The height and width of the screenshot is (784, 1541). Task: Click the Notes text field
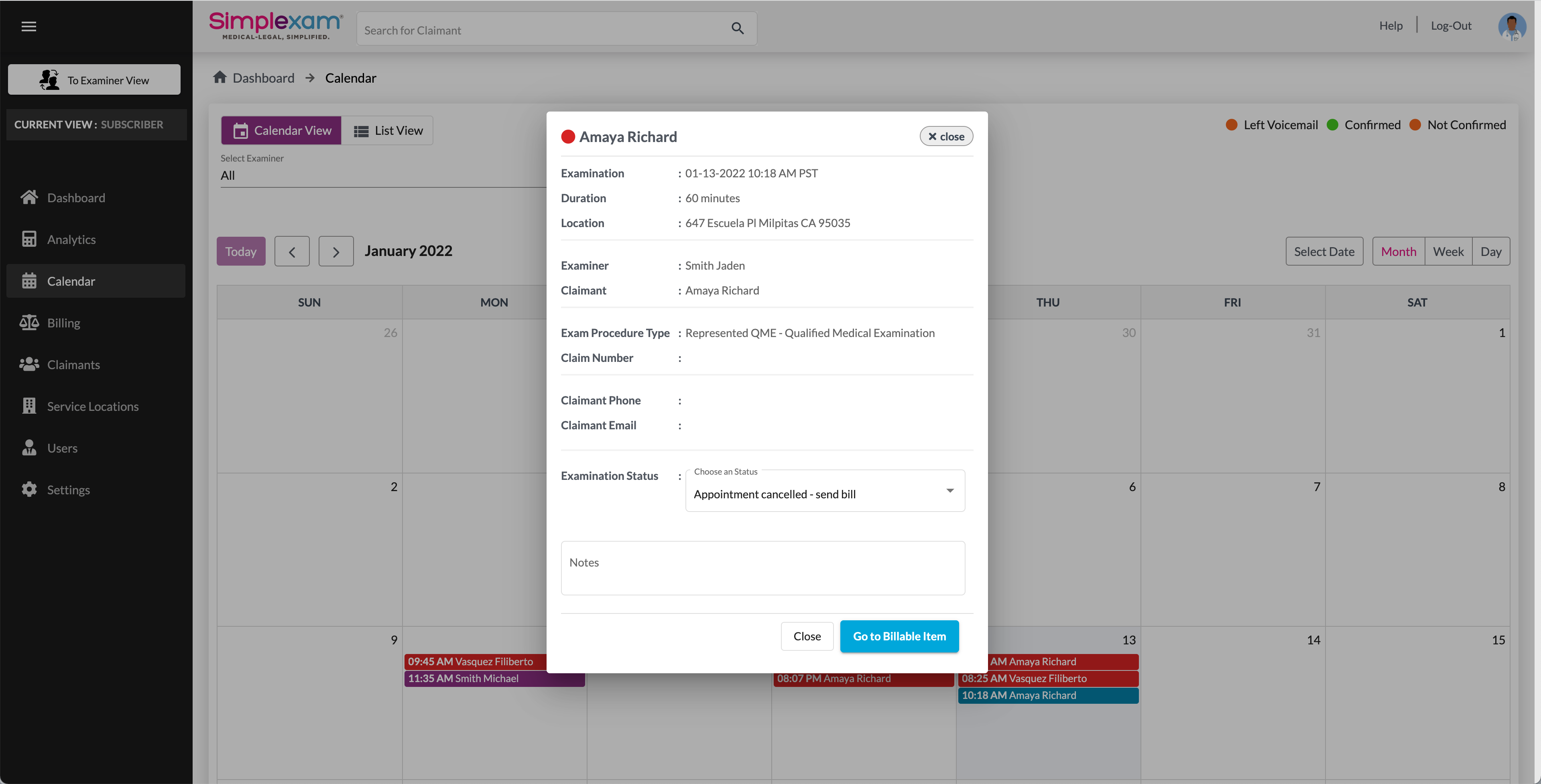[x=762, y=568]
